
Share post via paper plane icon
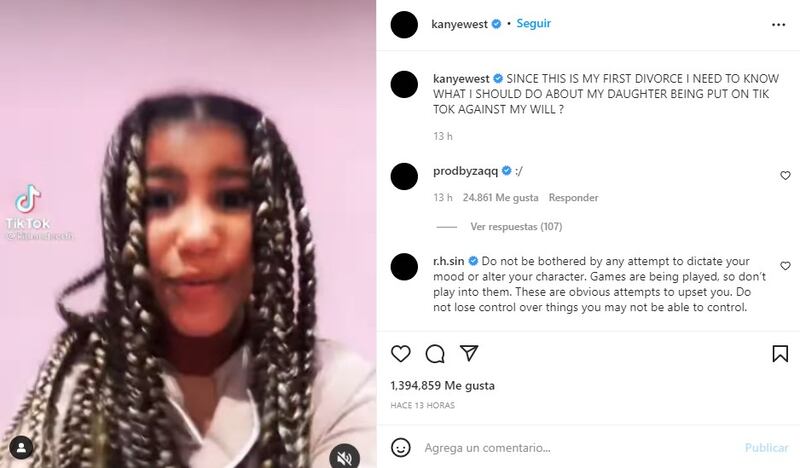[x=469, y=353]
